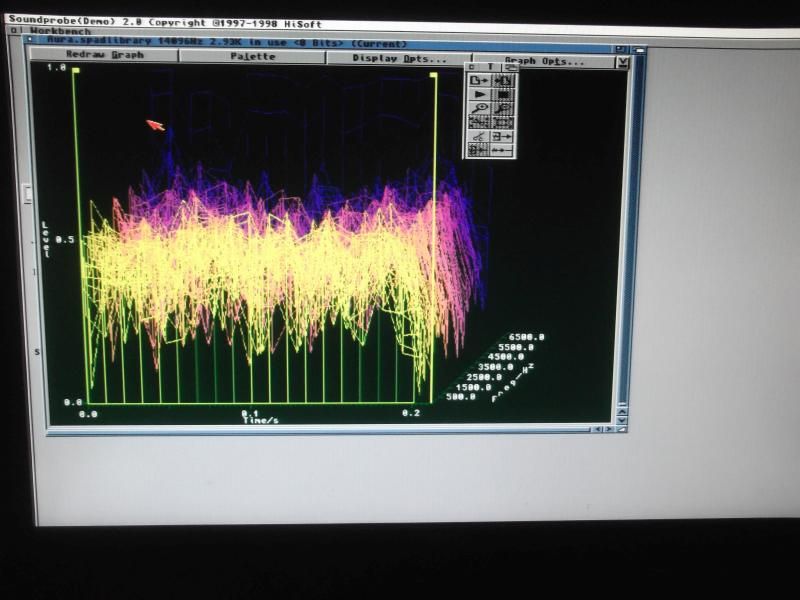800x600 pixels.
Task: Click the document export arrow icon
Action: [478, 80]
